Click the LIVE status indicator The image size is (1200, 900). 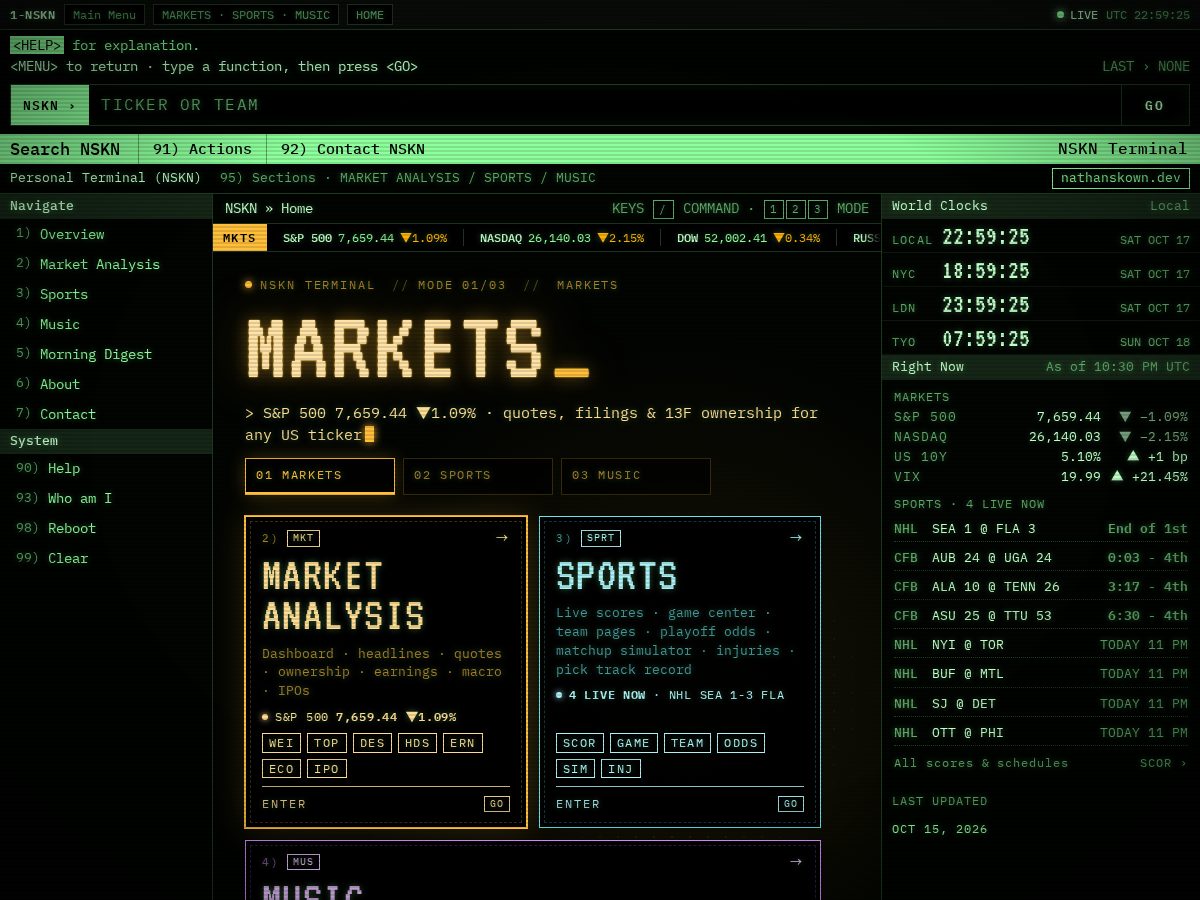coord(1077,15)
